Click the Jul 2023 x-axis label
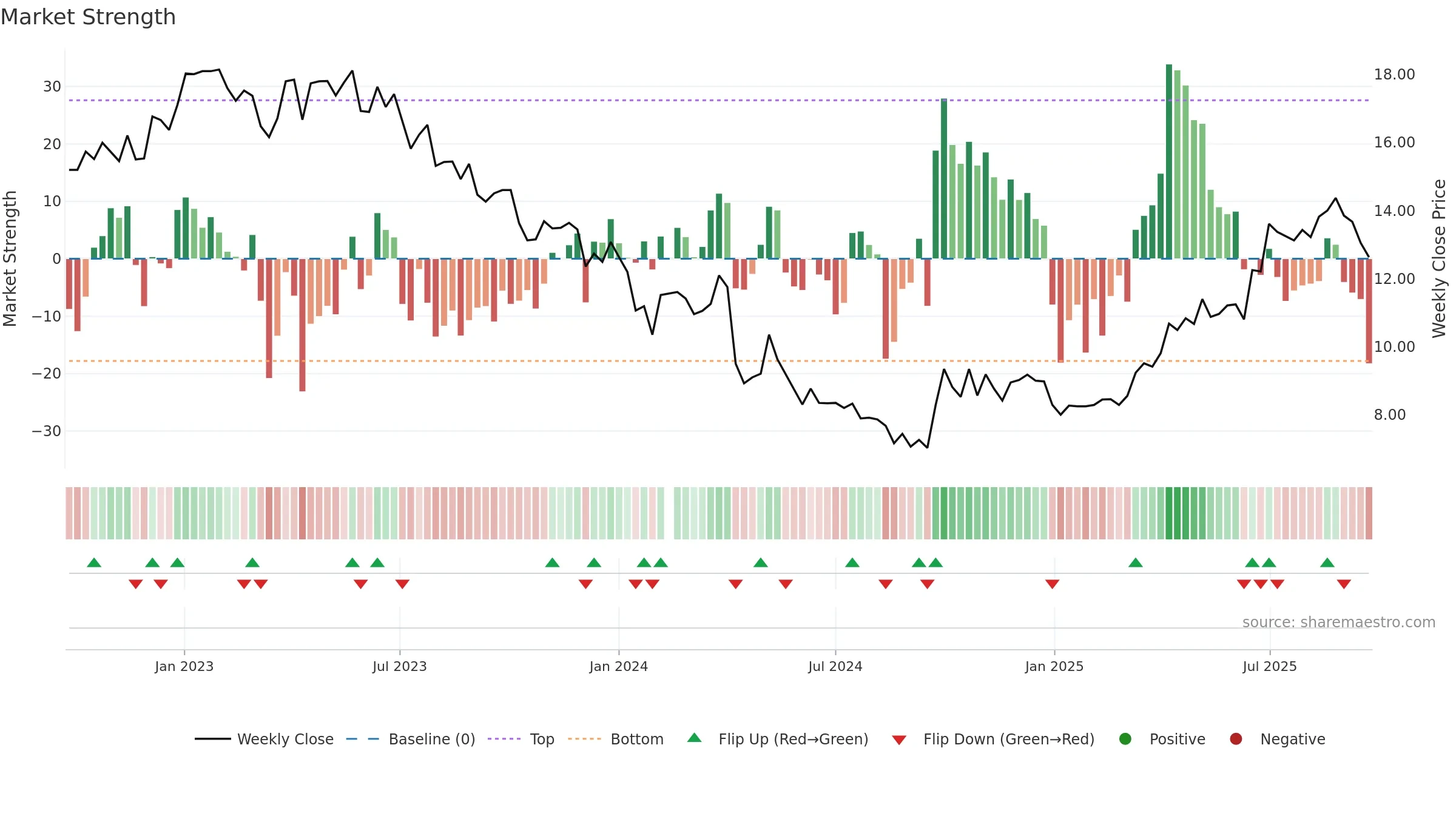 400,666
